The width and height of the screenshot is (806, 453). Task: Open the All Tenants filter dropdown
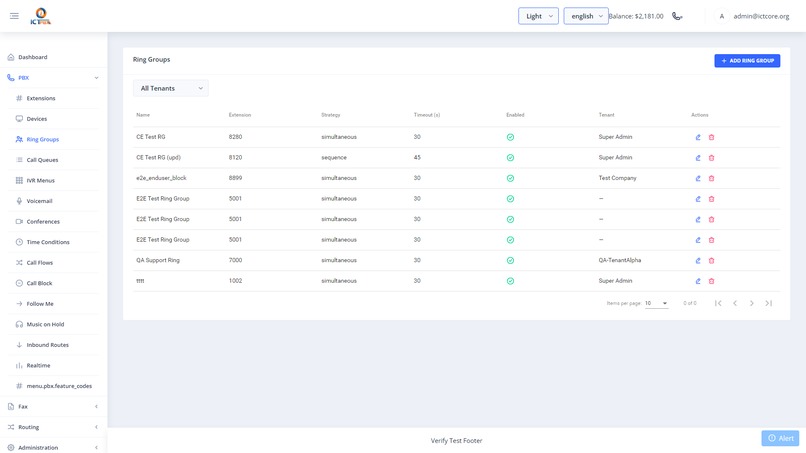tap(171, 88)
